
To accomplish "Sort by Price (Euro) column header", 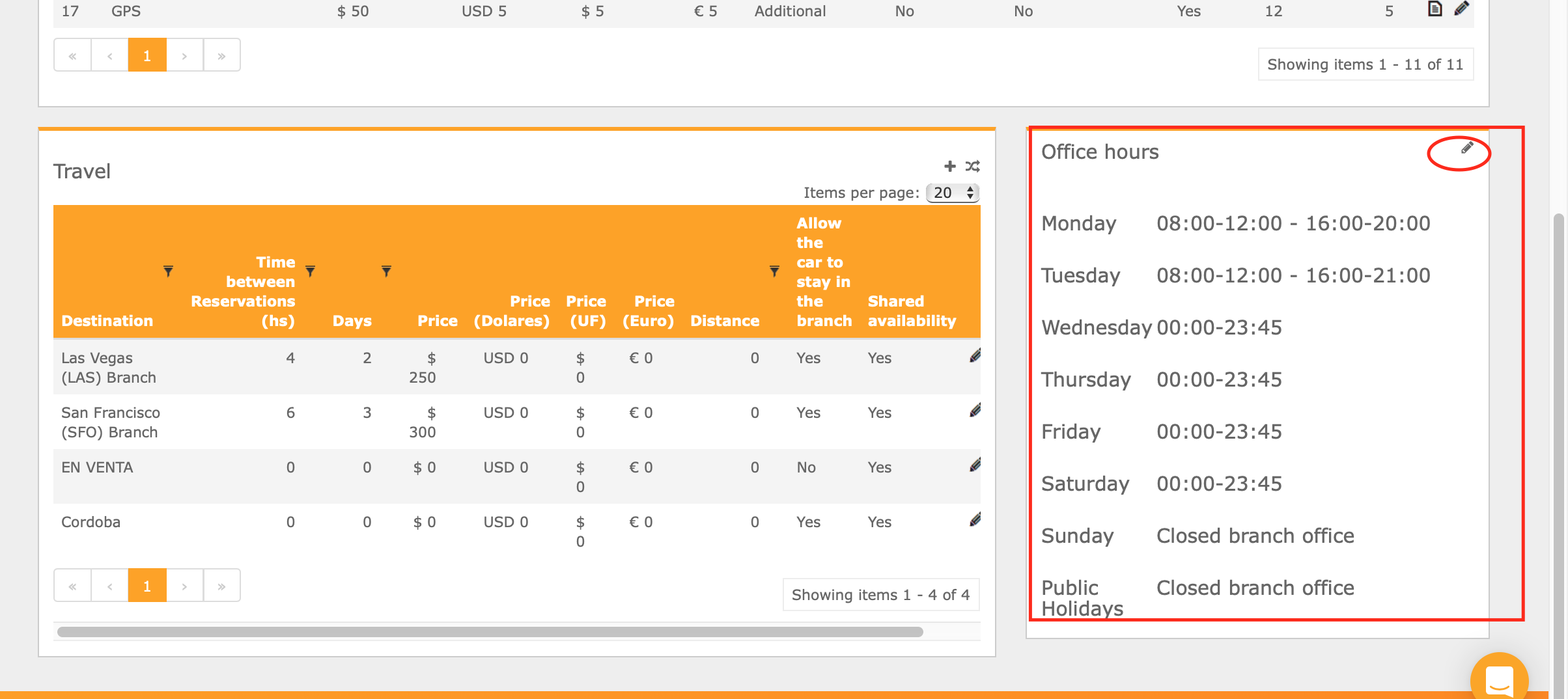I will (x=649, y=311).
